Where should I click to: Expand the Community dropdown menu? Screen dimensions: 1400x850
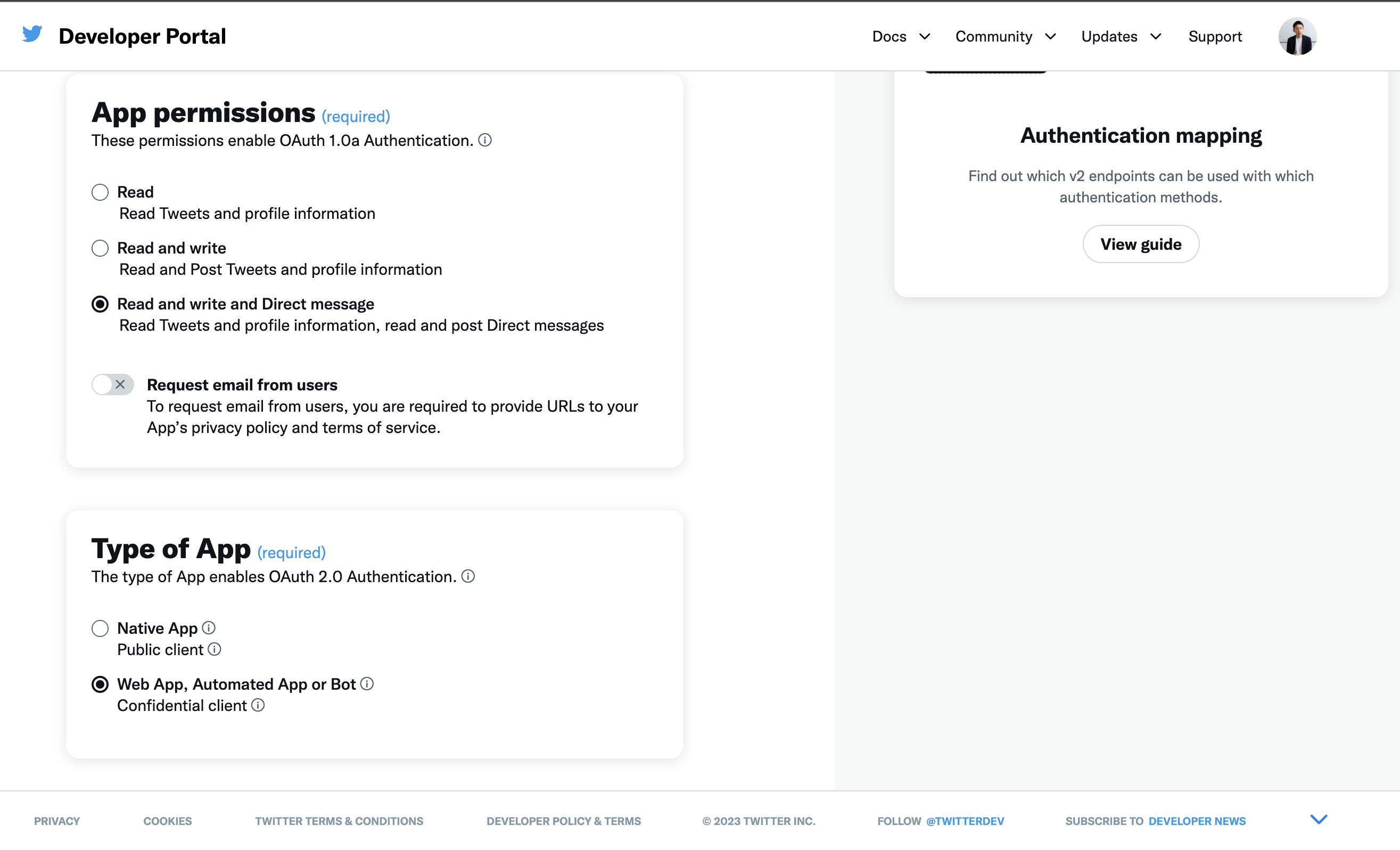[1006, 36]
